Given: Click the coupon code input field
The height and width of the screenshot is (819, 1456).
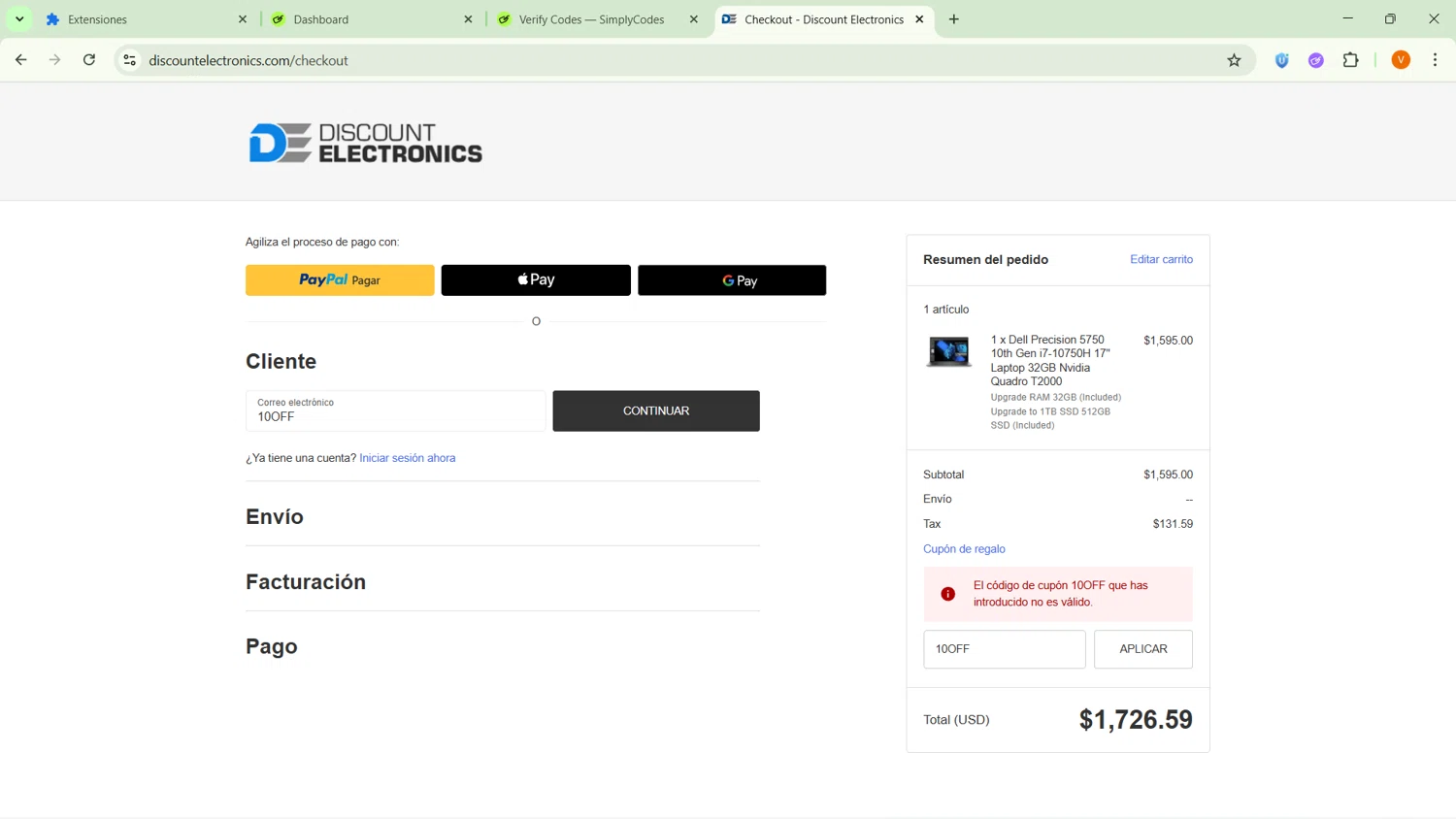Looking at the screenshot, I should 1005,649.
